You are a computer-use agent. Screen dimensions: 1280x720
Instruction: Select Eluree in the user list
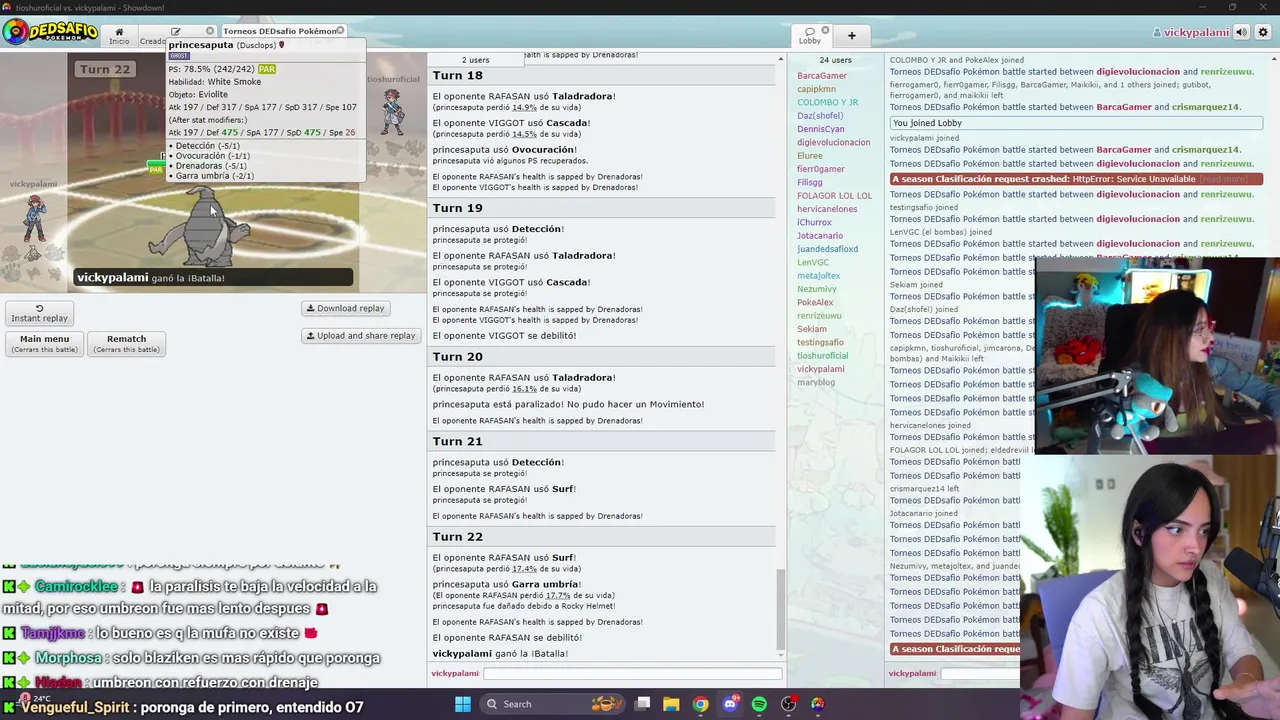[809, 156]
